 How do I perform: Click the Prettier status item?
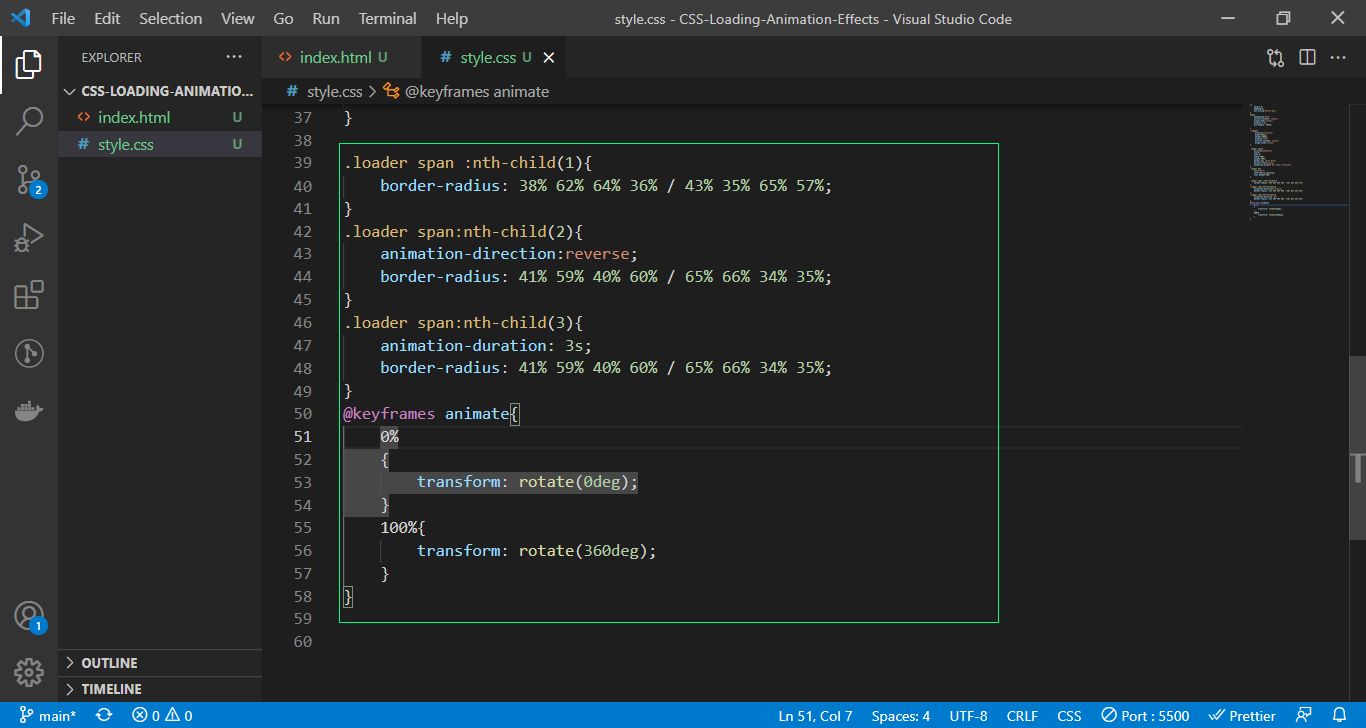tap(1242, 716)
